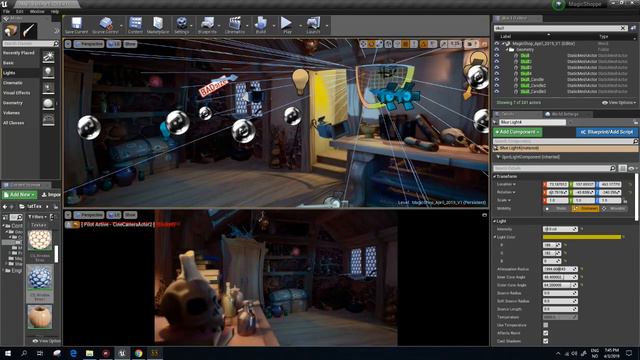Image resolution: width=640 pixels, height=360 pixels.
Task: Select Paint mode brush icon in Modes panel
Action: tap(29, 31)
